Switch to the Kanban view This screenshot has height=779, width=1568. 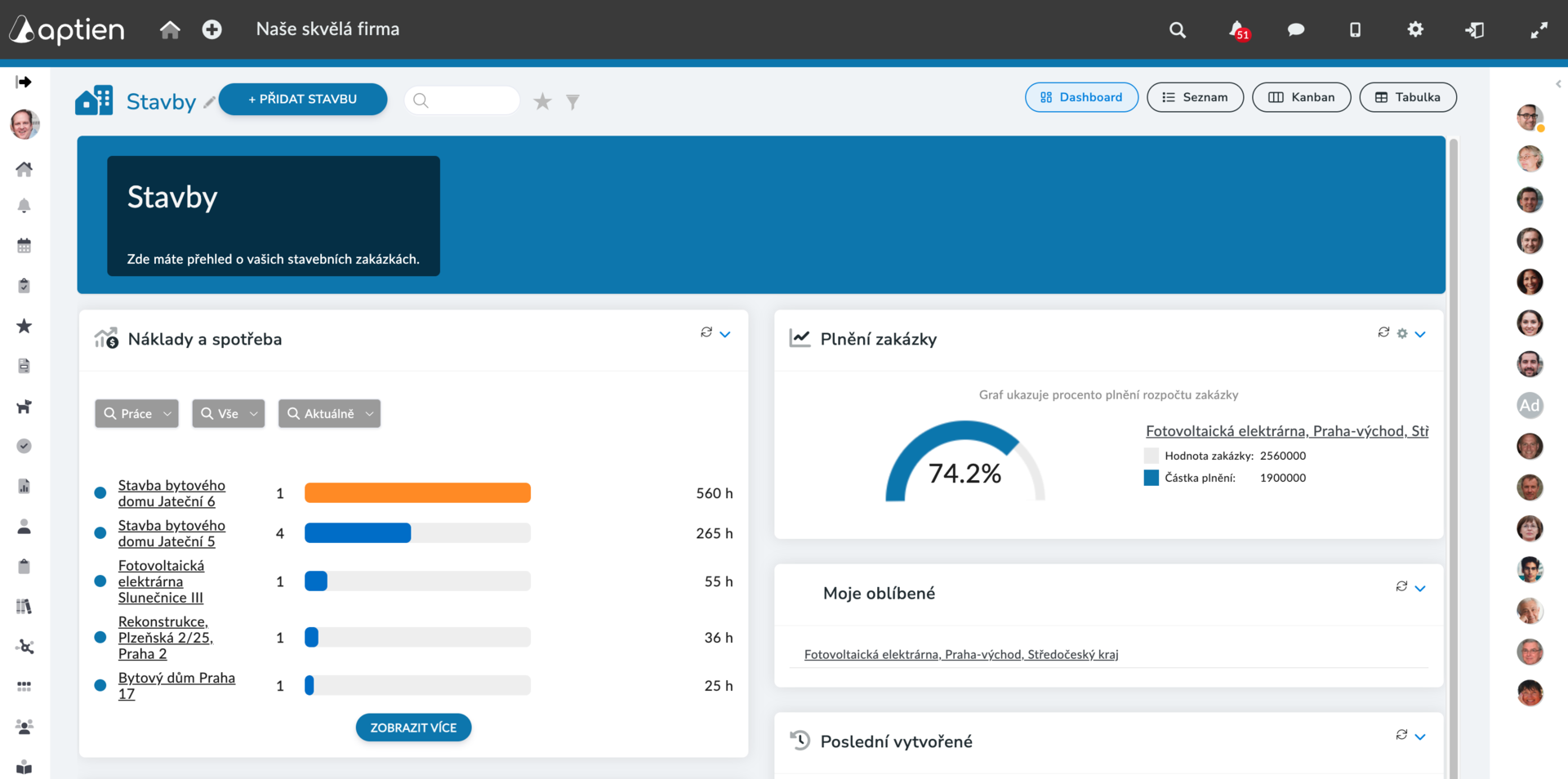tap(1301, 97)
